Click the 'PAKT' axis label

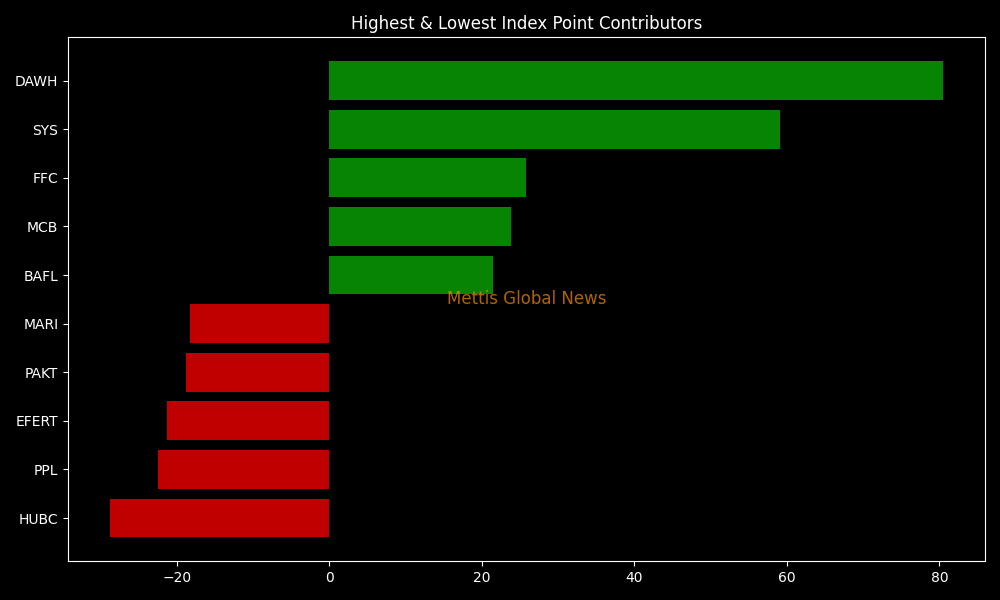pos(41,373)
